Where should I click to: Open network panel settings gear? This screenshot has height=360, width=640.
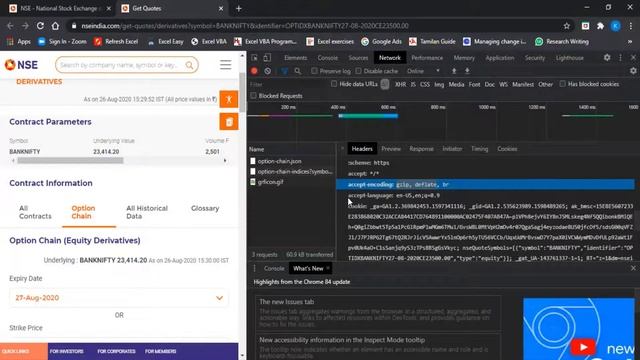click(x=633, y=71)
